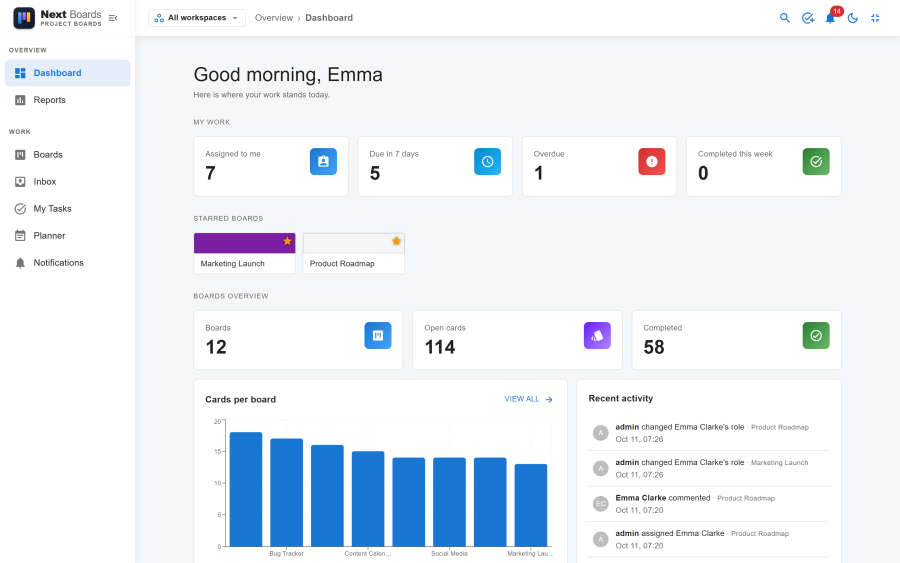900x563 pixels.
Task: Click the Boards count 12
Action: [216, 347]
